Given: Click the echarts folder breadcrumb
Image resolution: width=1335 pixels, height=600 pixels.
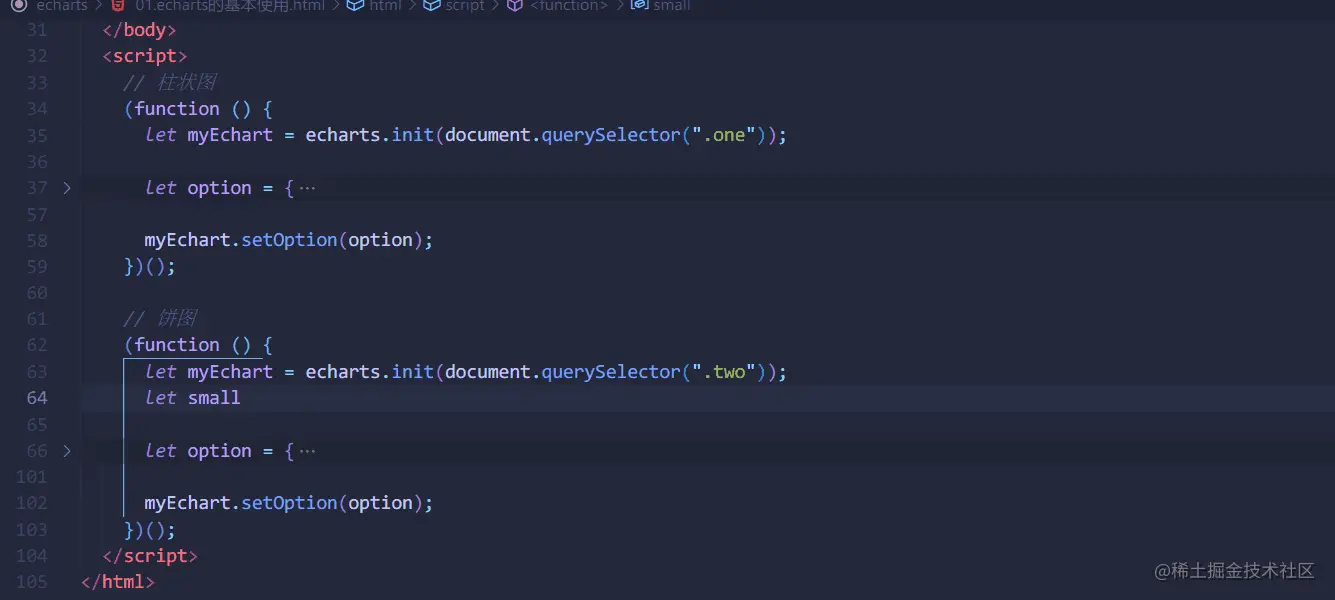Looking at the screenshot, I should (x=62, y=5).
